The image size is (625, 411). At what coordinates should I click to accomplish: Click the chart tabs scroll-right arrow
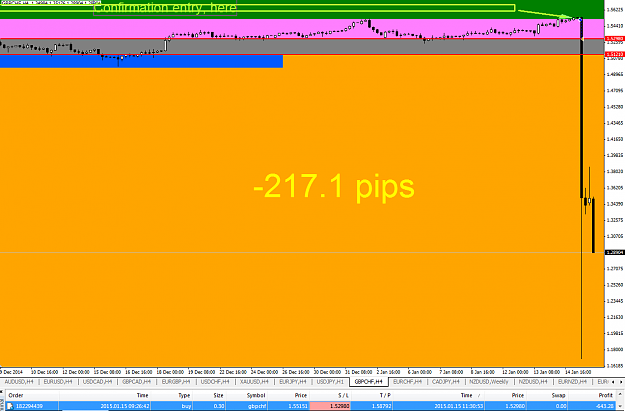coord(620,382)
